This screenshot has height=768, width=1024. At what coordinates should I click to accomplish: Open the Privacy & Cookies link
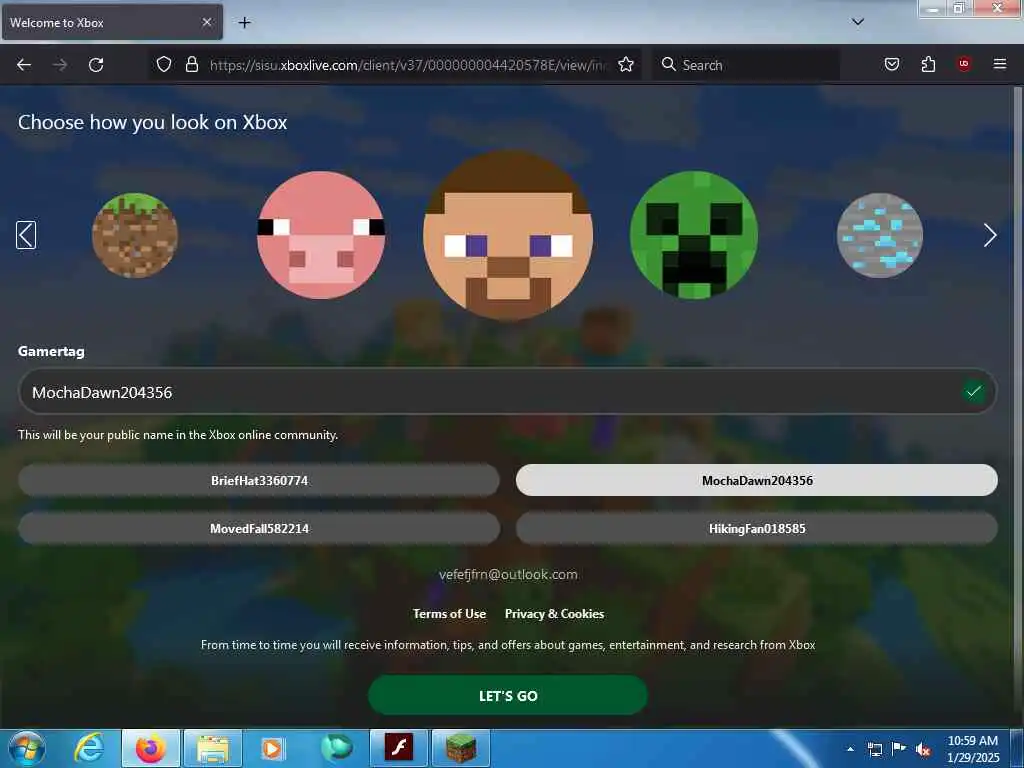(554, 614)
